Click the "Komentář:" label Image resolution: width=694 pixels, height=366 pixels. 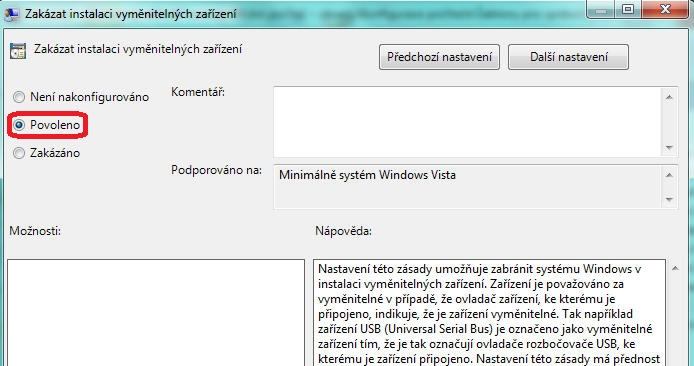(198, 92)
